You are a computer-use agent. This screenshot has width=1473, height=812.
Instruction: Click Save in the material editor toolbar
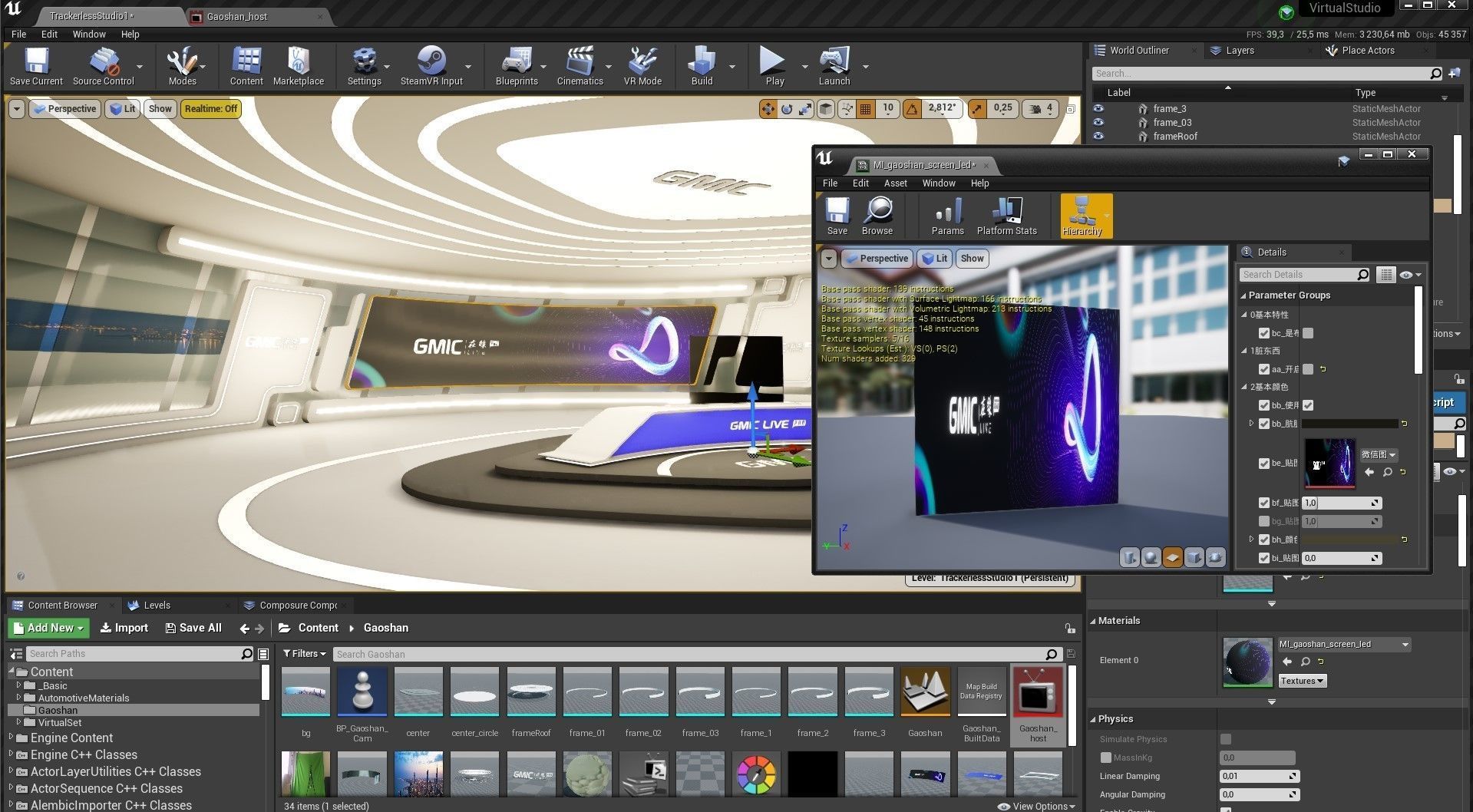click(837, 216)
